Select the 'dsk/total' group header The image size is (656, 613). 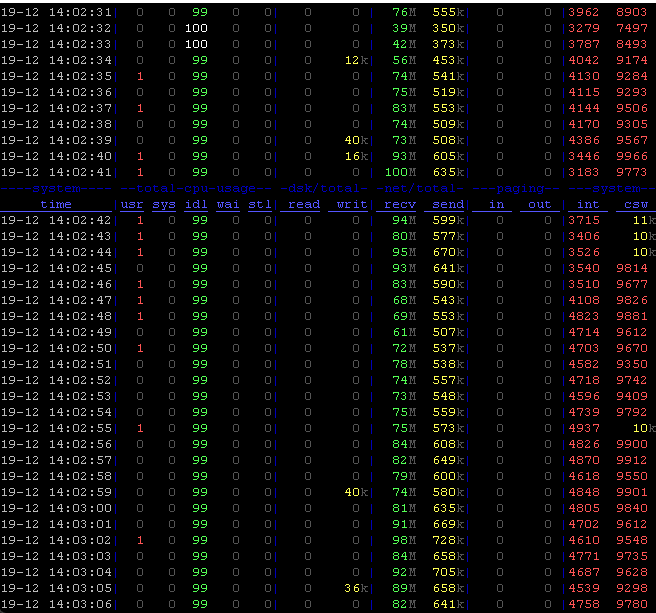tap(324, 188)
